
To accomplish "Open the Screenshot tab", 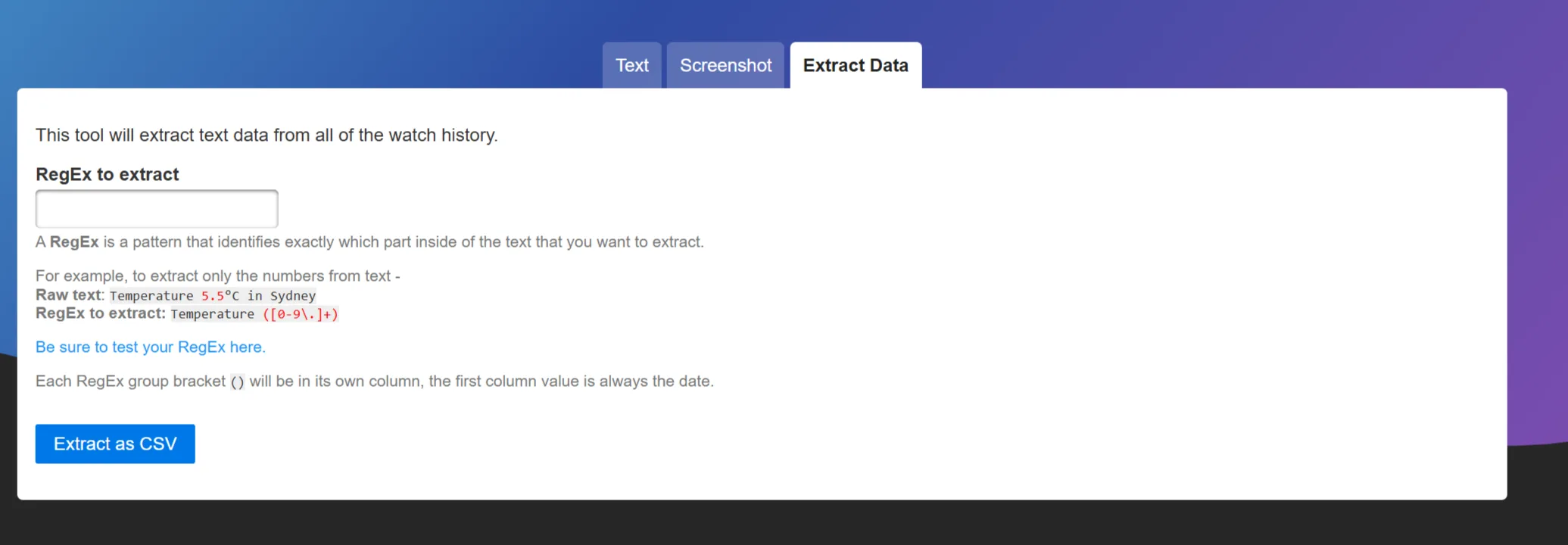I will [x=725, y=65].
